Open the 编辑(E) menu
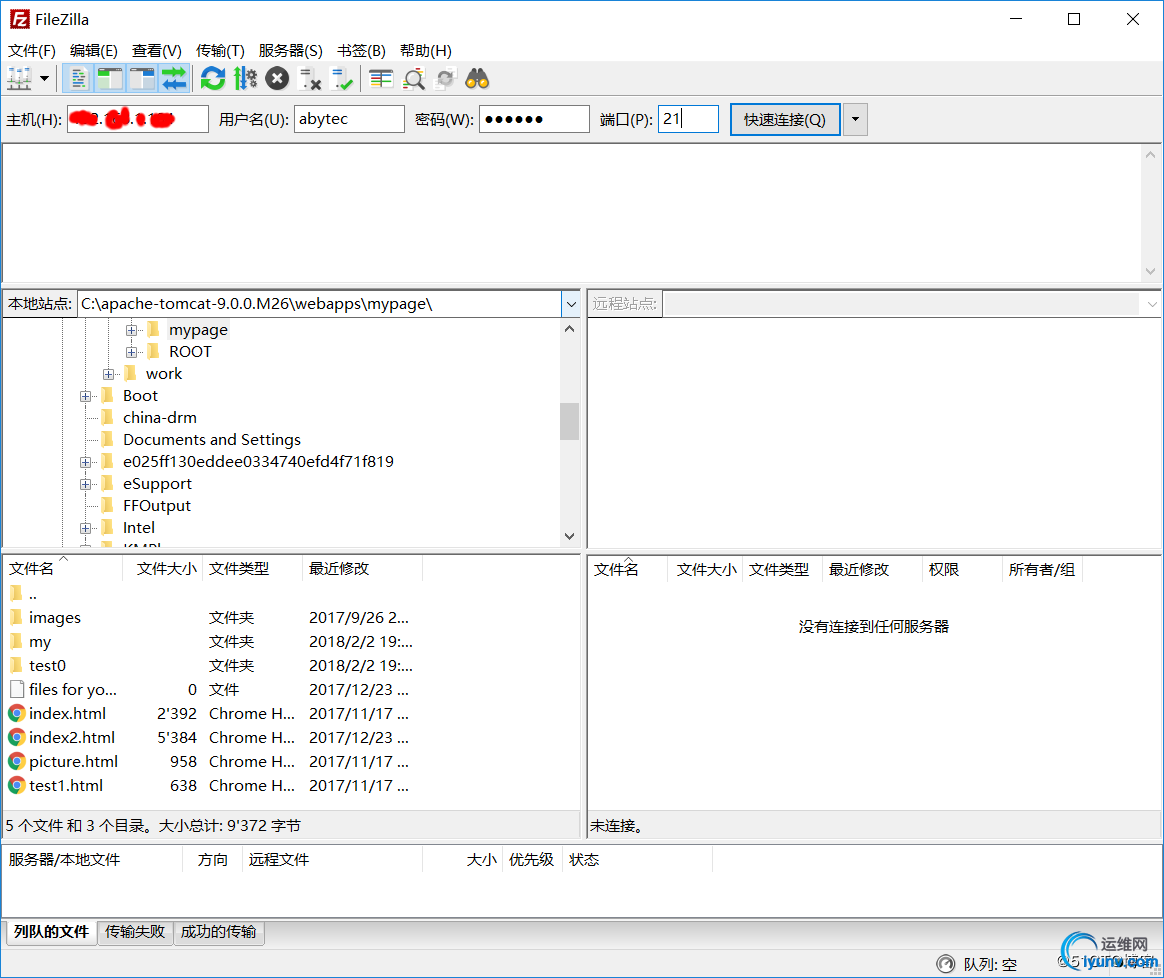This screenshot has height=978, width=1164. tap(94, 50)
